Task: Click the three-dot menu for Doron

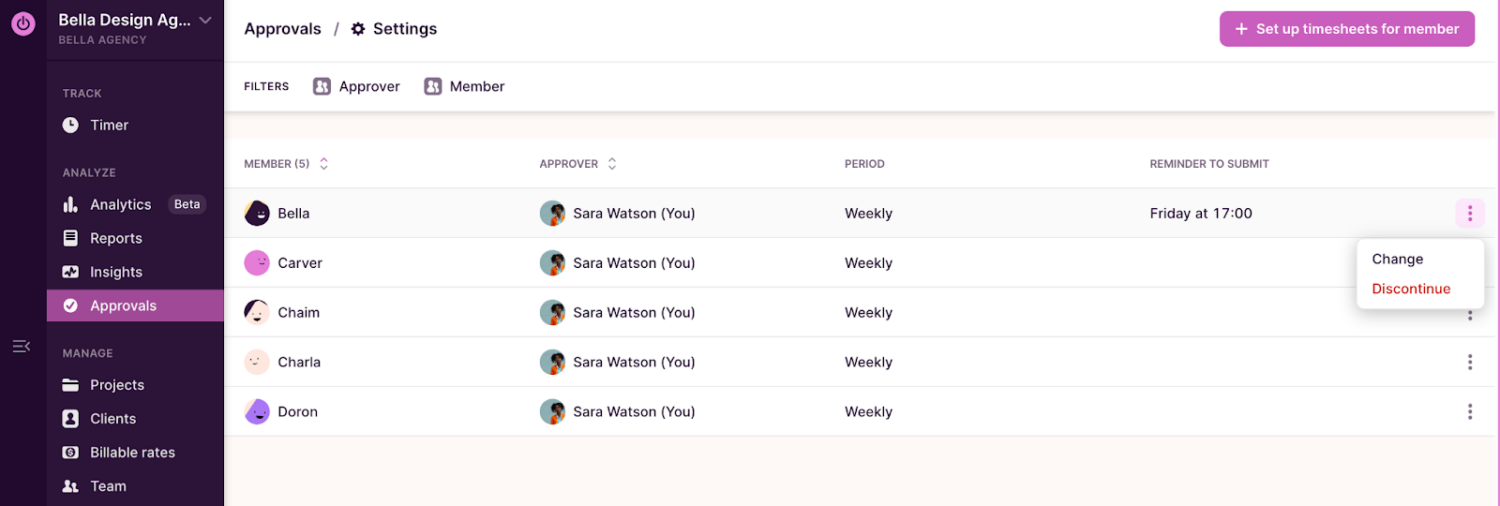Action: tap(1469, 412)
